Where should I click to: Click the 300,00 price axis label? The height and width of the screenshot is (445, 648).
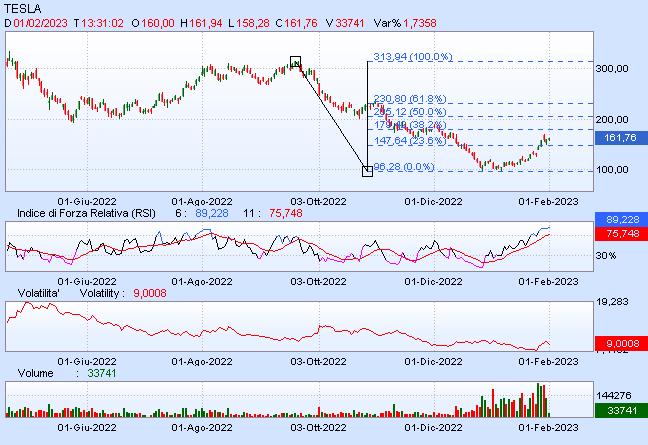[x=612, y=69]
